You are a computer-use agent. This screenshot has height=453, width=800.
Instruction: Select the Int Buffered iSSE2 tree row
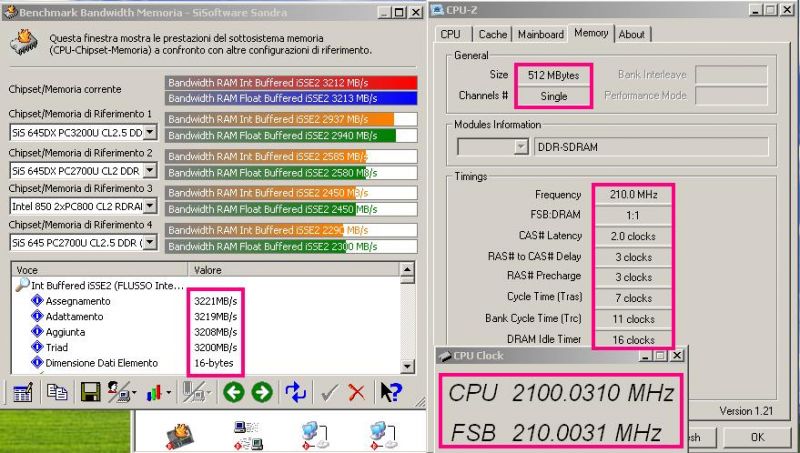point(107,285)
